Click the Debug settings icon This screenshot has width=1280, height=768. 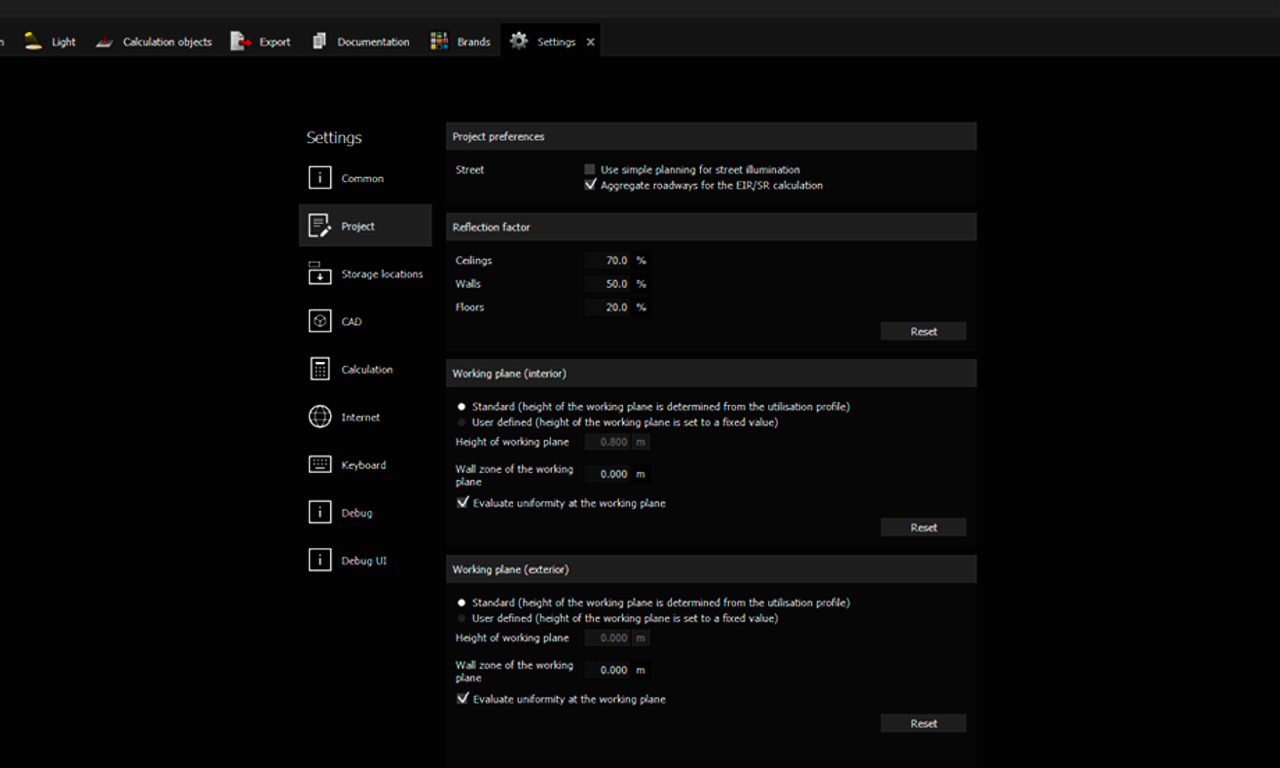[x=319, y=513]
